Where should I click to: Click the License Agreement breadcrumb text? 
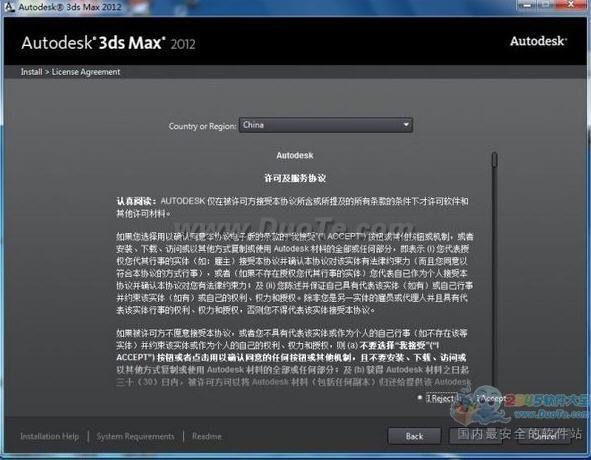pos(86,72)
